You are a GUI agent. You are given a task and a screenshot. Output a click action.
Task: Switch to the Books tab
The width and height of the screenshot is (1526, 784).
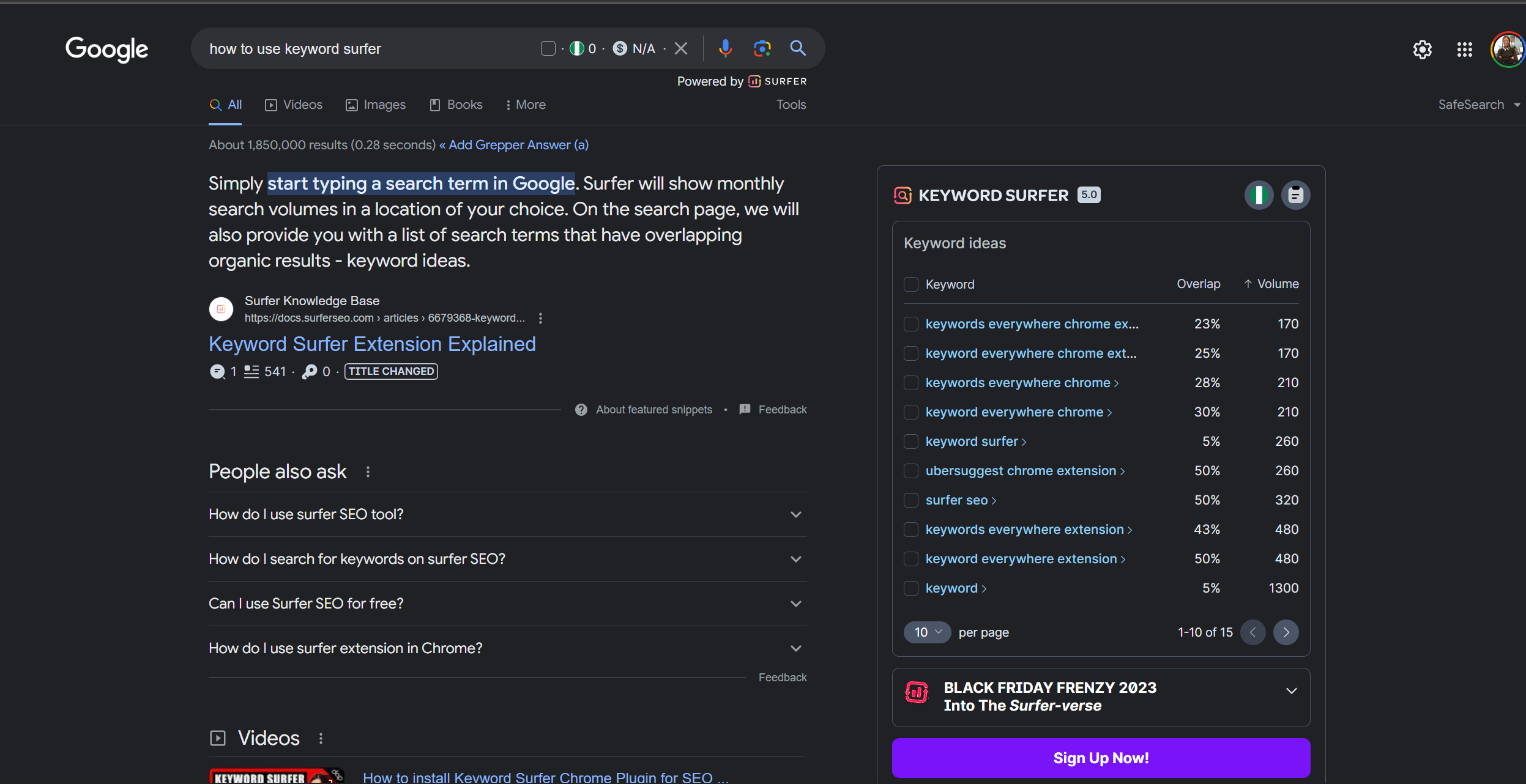[456, 105]
